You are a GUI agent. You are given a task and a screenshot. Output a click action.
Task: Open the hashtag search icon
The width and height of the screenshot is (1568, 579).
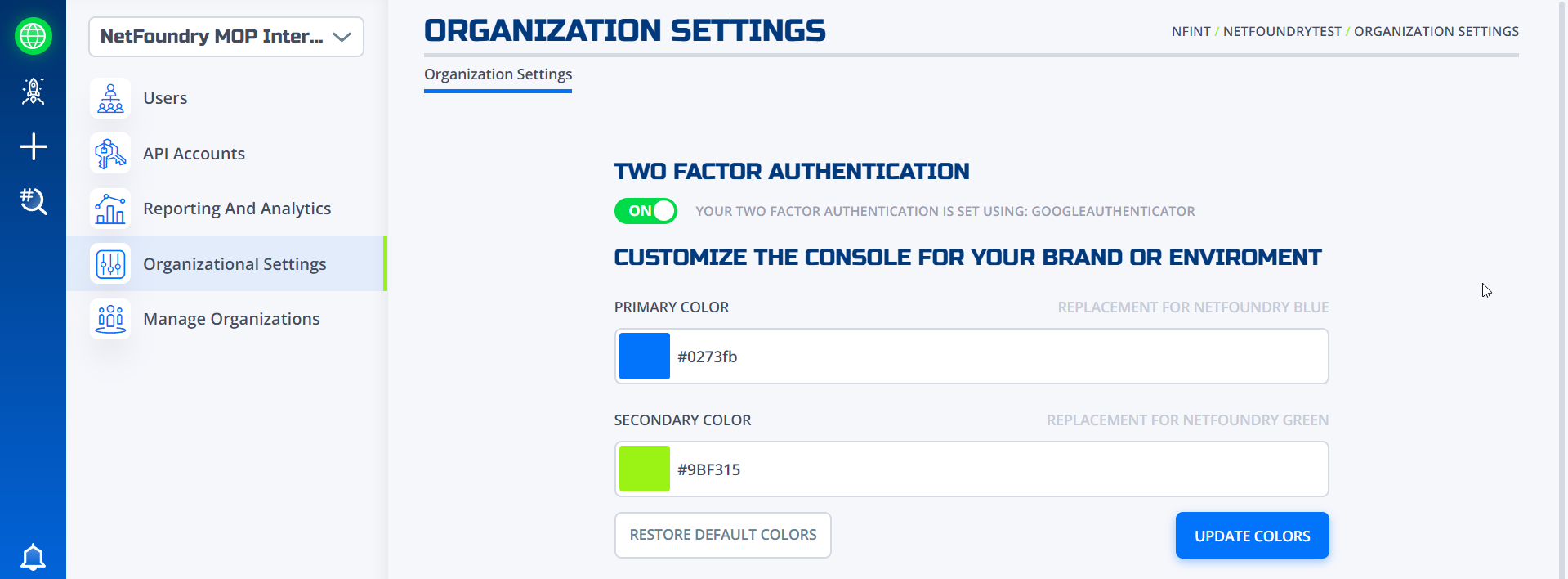[34, 201]
